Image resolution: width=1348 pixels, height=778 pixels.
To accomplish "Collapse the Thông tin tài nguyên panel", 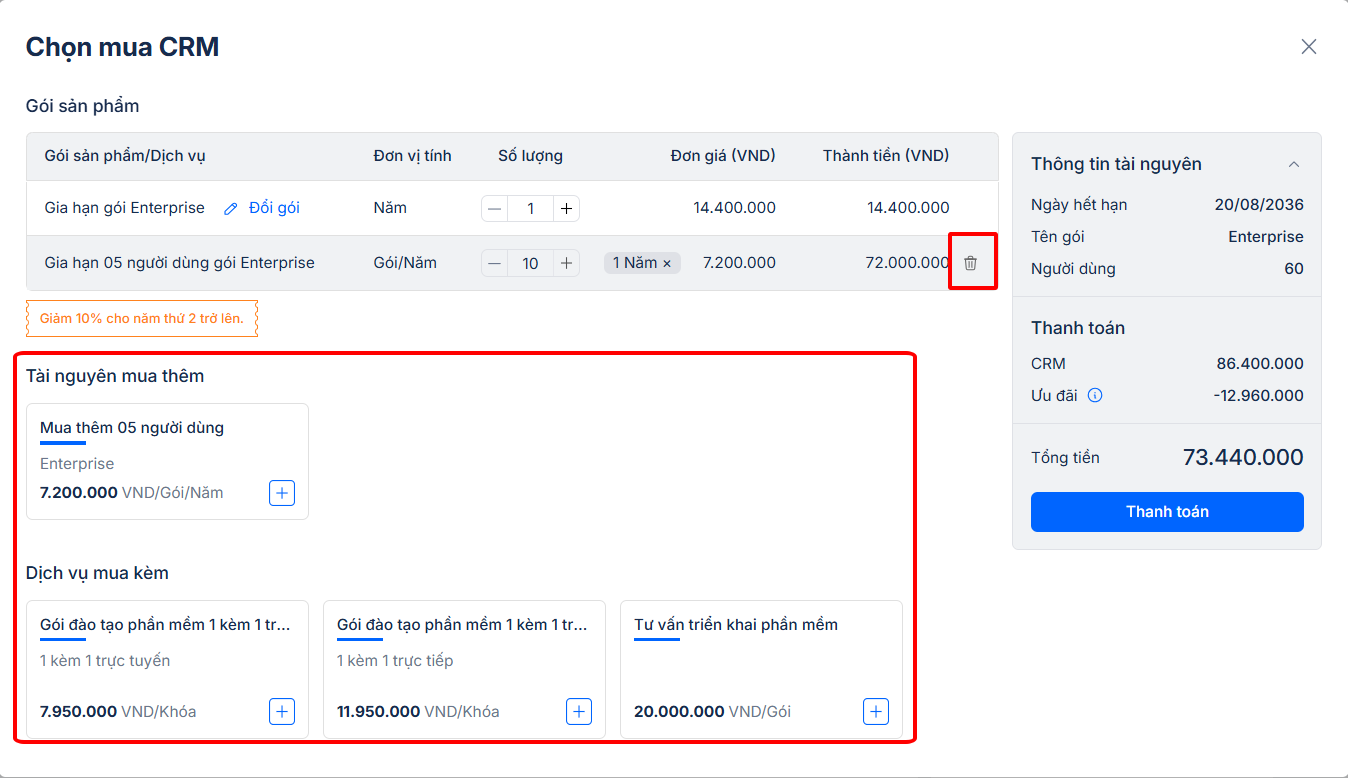I will pos(1294,164).
